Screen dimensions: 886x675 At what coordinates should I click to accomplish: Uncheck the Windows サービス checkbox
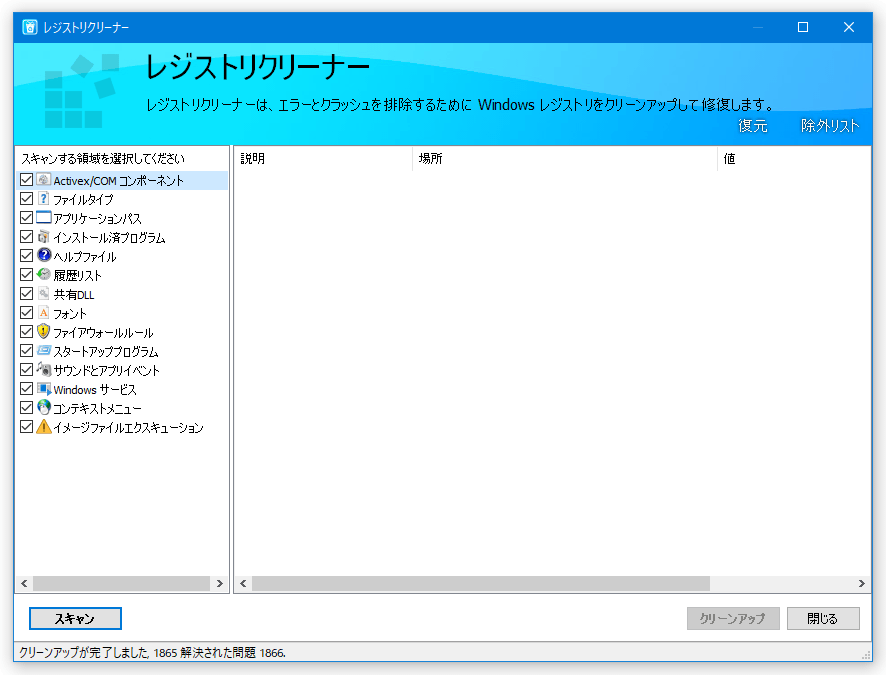click(x=26, y=389)
